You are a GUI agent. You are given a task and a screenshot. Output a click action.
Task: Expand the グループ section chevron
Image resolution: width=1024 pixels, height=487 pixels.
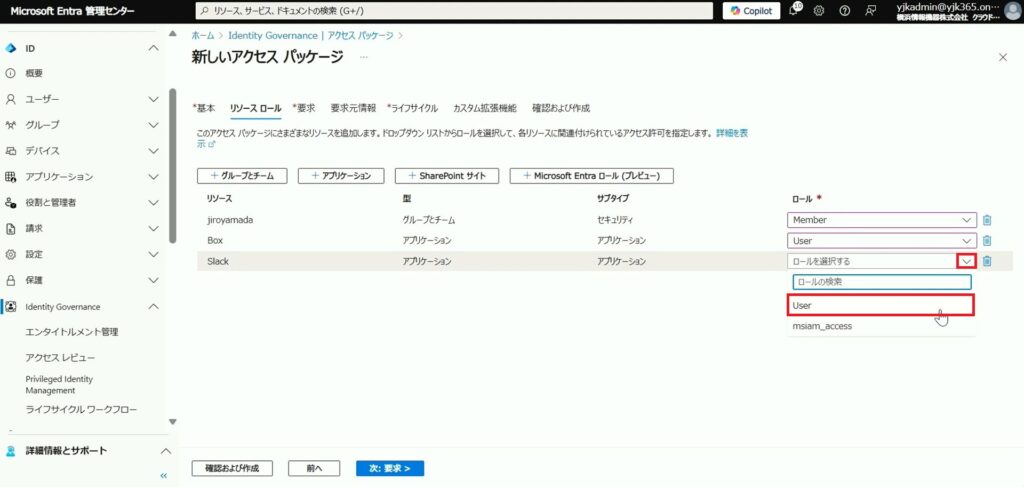153,125
